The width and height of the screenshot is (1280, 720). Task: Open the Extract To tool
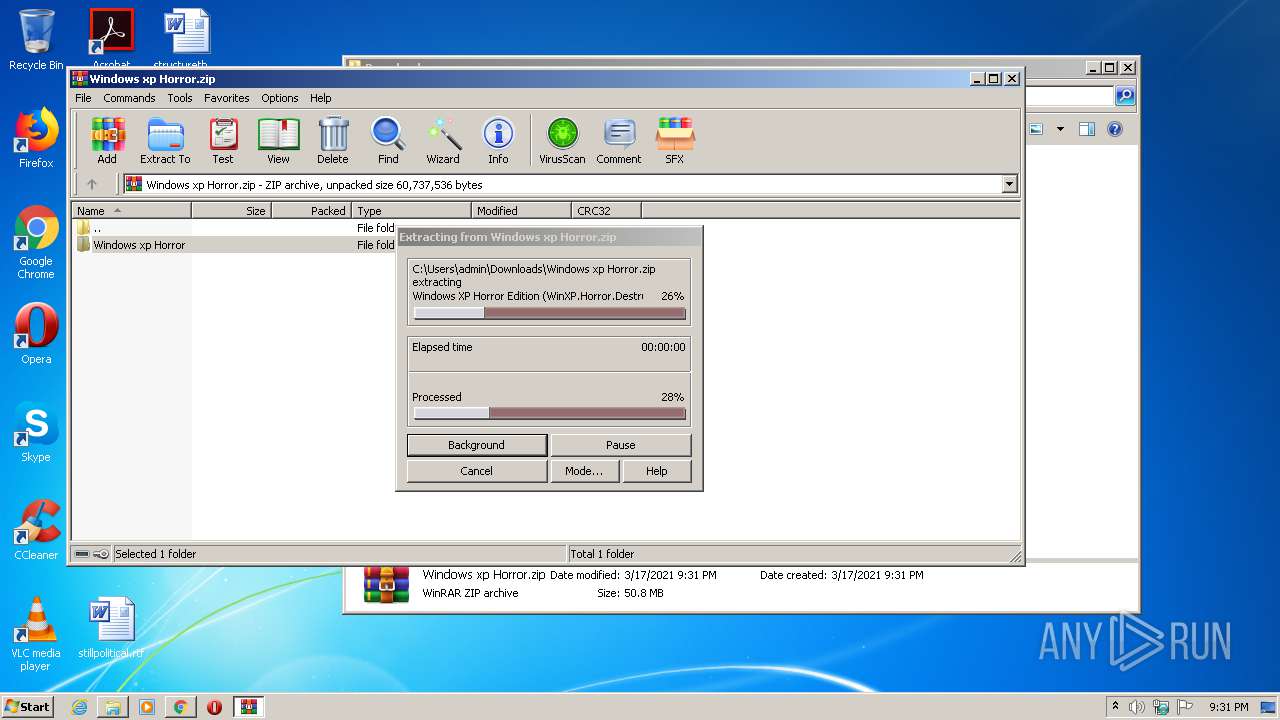point(165,140)
